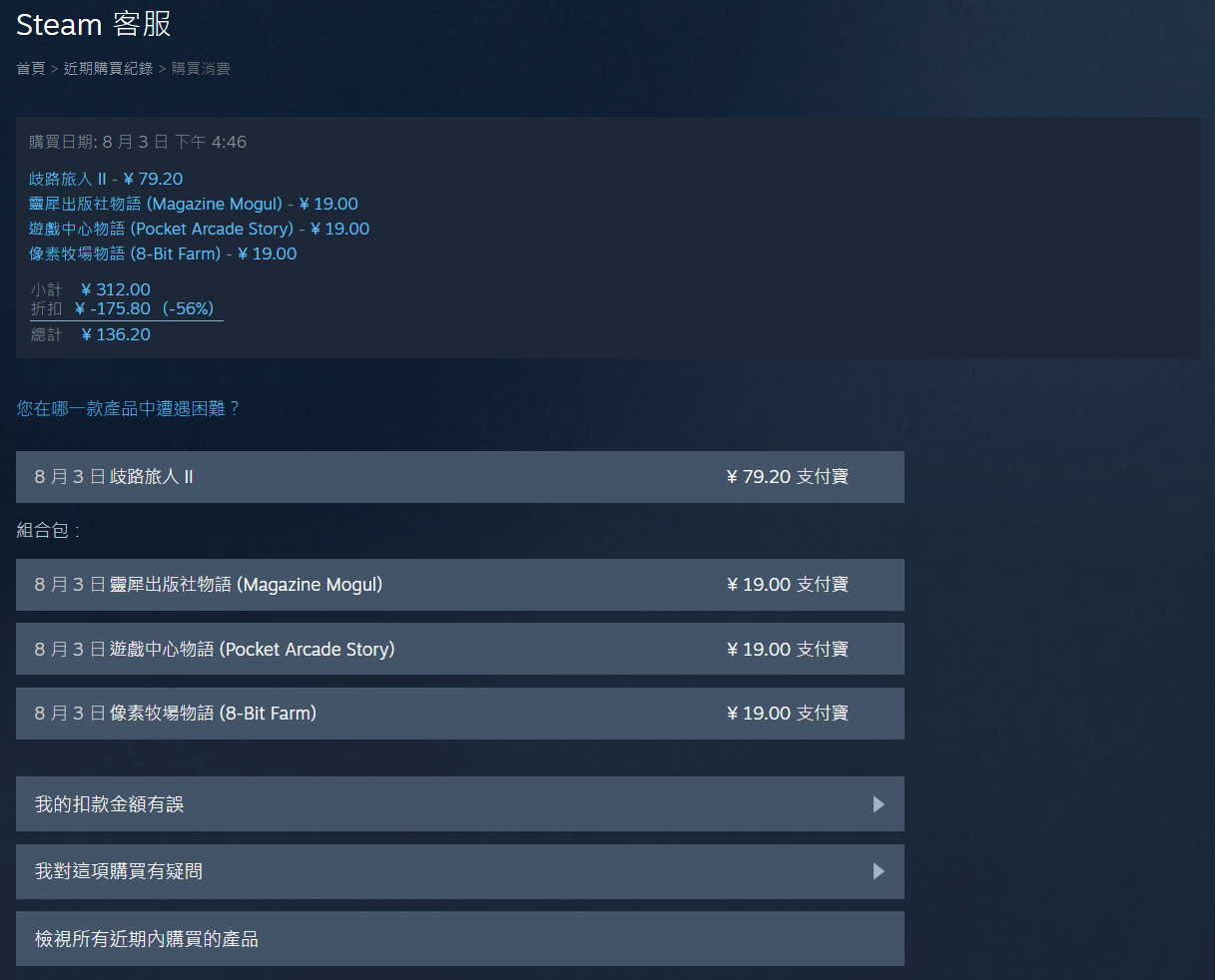The height and width of the screenshot is (980, 1215).
Task: Click the 購買日期 8月3日 下午 4:46 text
Action: tap(138, 142)
